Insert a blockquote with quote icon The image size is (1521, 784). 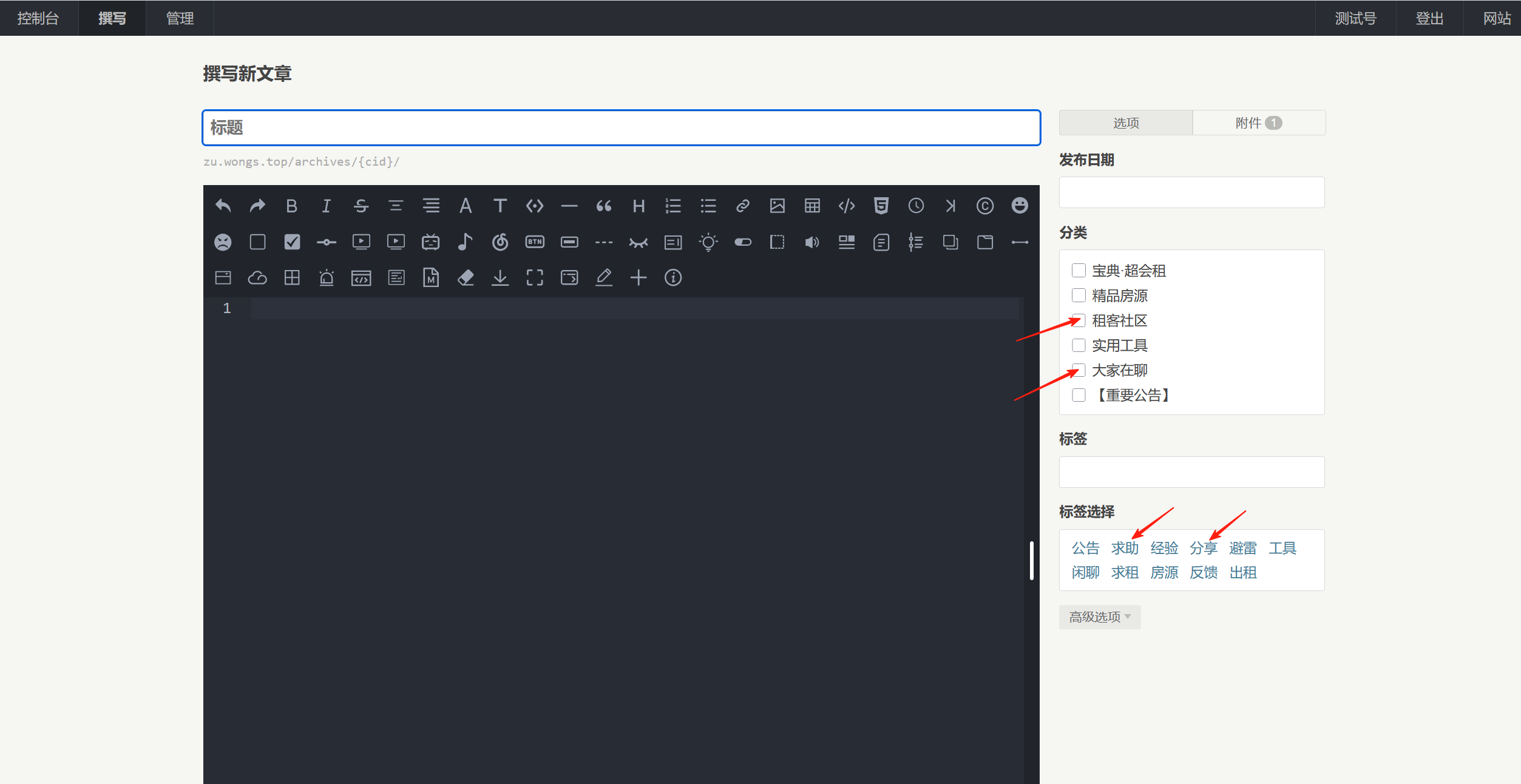click(603, 206)
